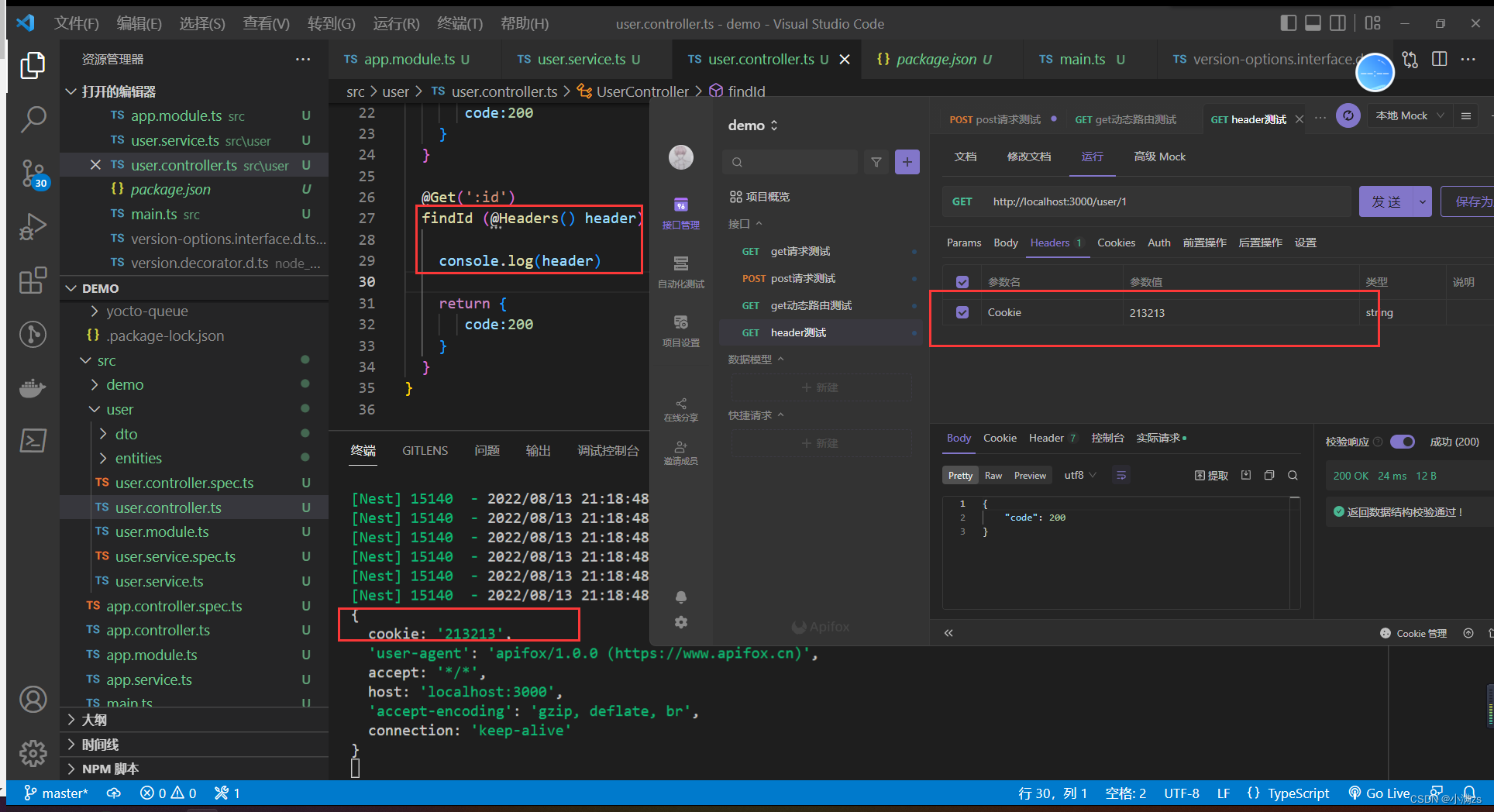1494x812 pixels.
Task: Toggle the bottom panel layout in title bar
Action: coord(1313,23)
